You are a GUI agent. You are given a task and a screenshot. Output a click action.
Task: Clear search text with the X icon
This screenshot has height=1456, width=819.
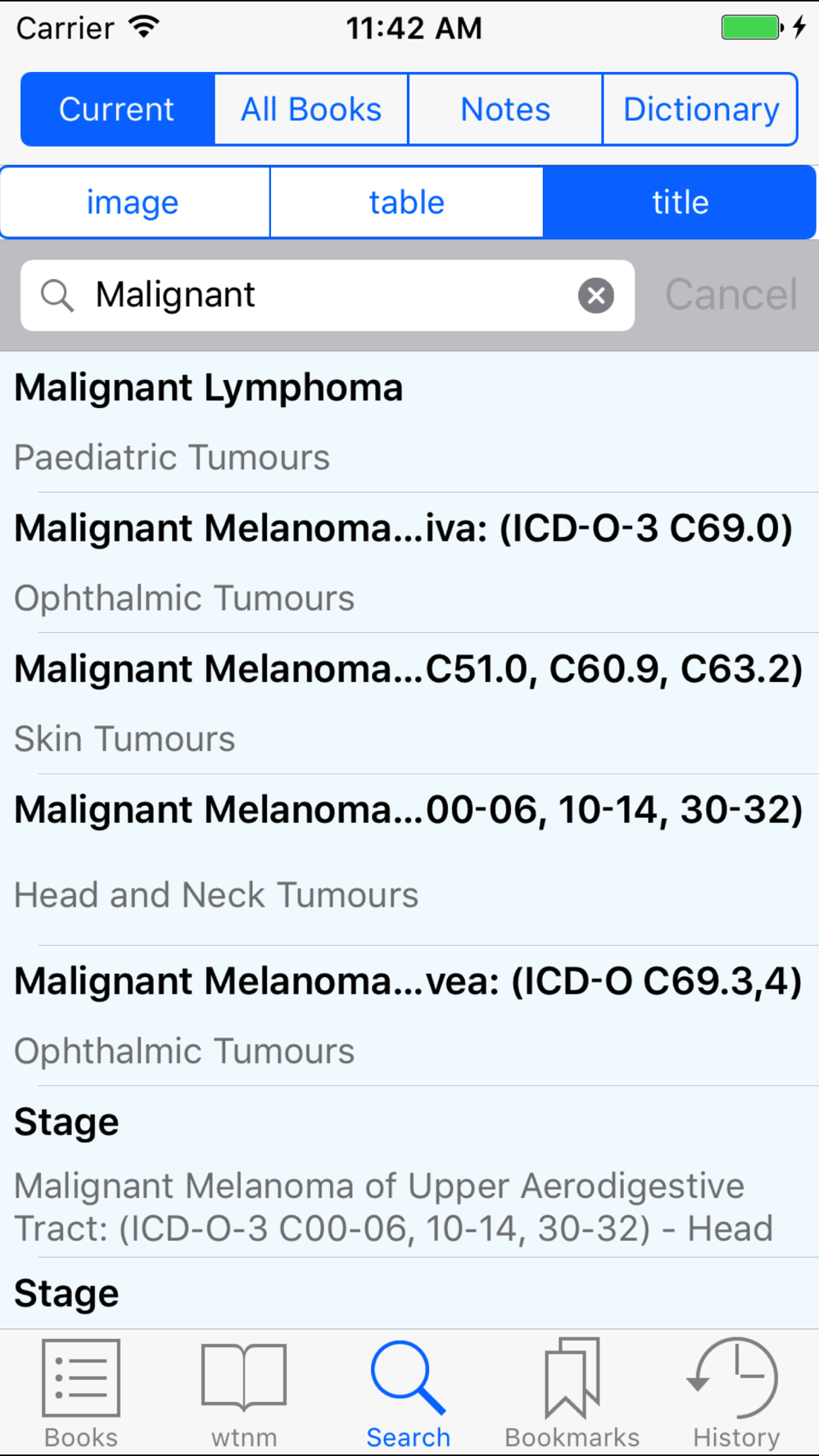pos(596,296)
